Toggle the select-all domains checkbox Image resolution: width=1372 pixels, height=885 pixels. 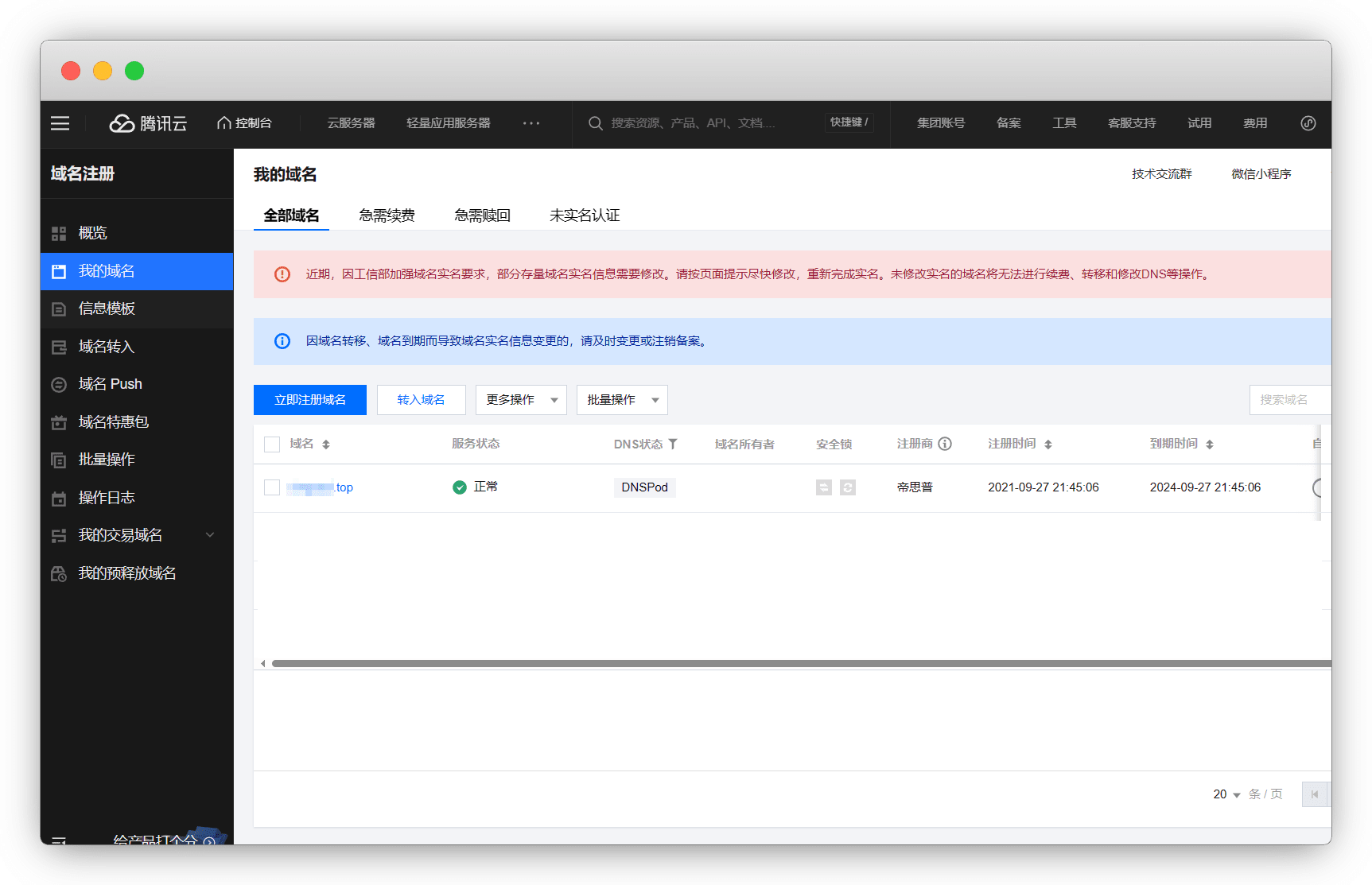click(x=272, y=444)
